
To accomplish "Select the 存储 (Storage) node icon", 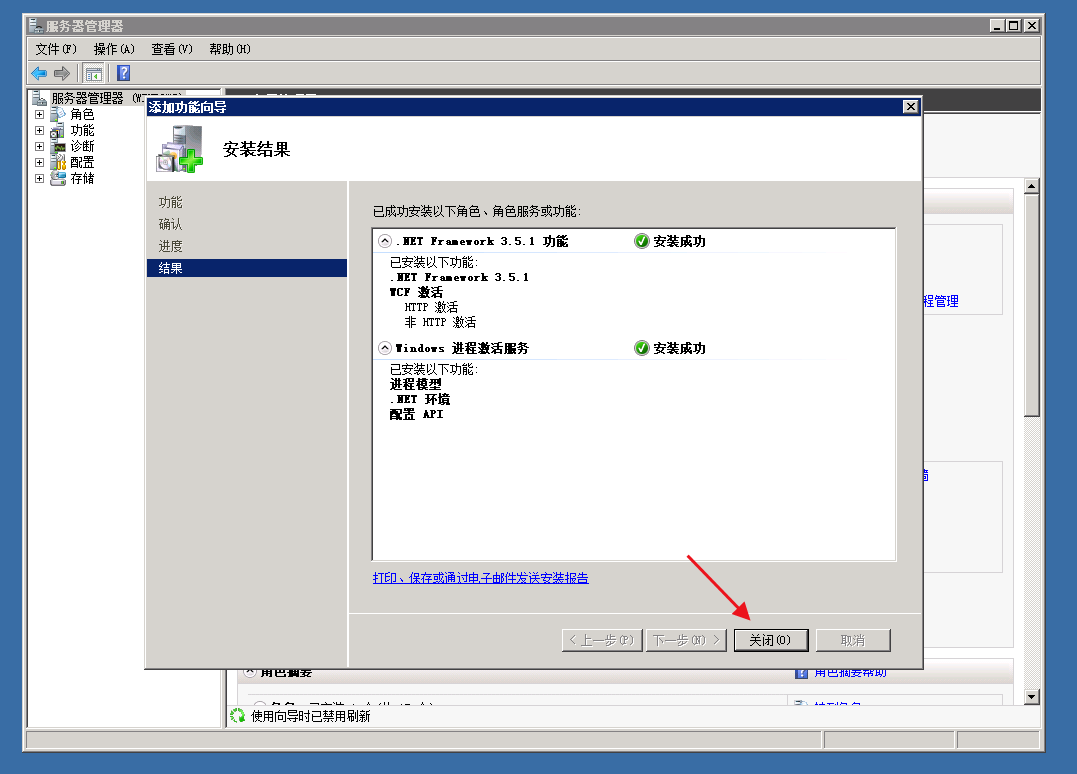I will [58, 179].
